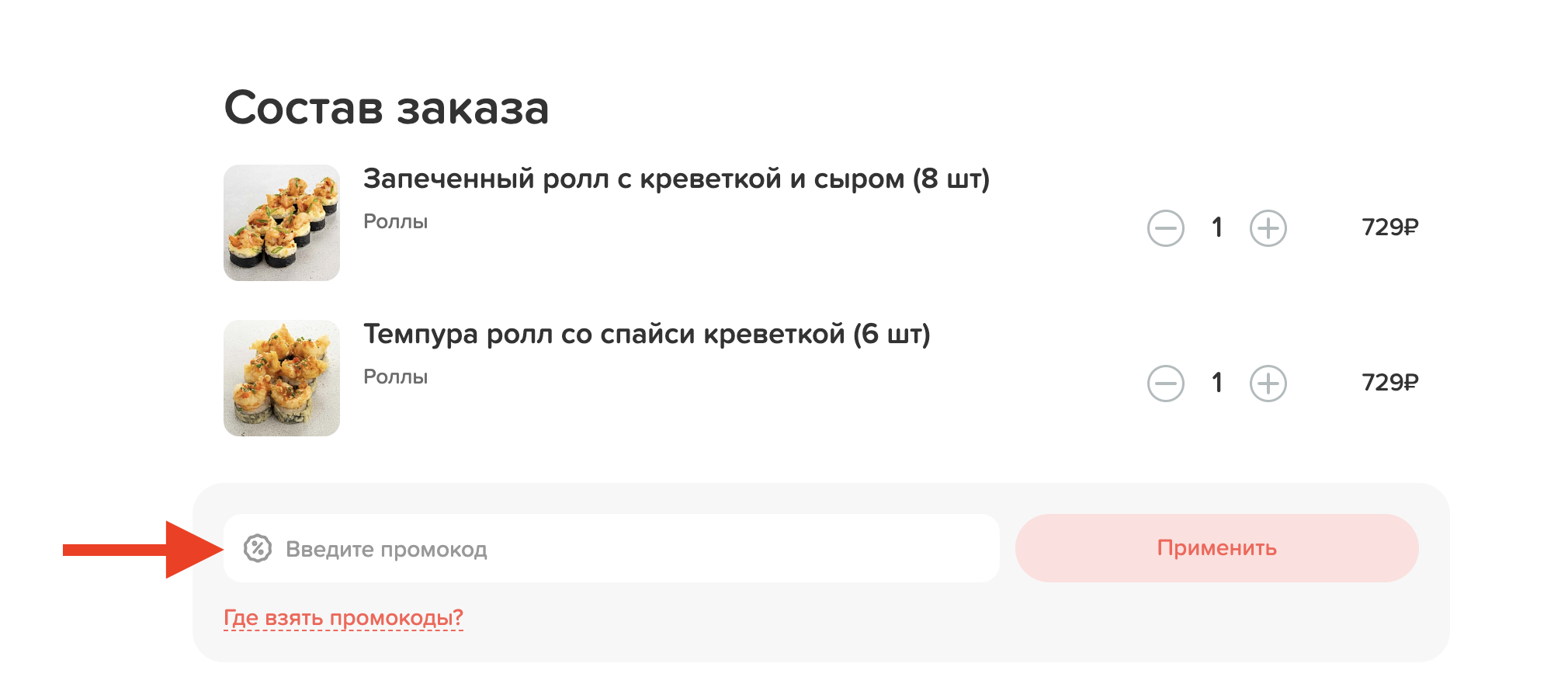Click quantity value of the baked roll
1568x691 pixels.
tap(1216, 227)
